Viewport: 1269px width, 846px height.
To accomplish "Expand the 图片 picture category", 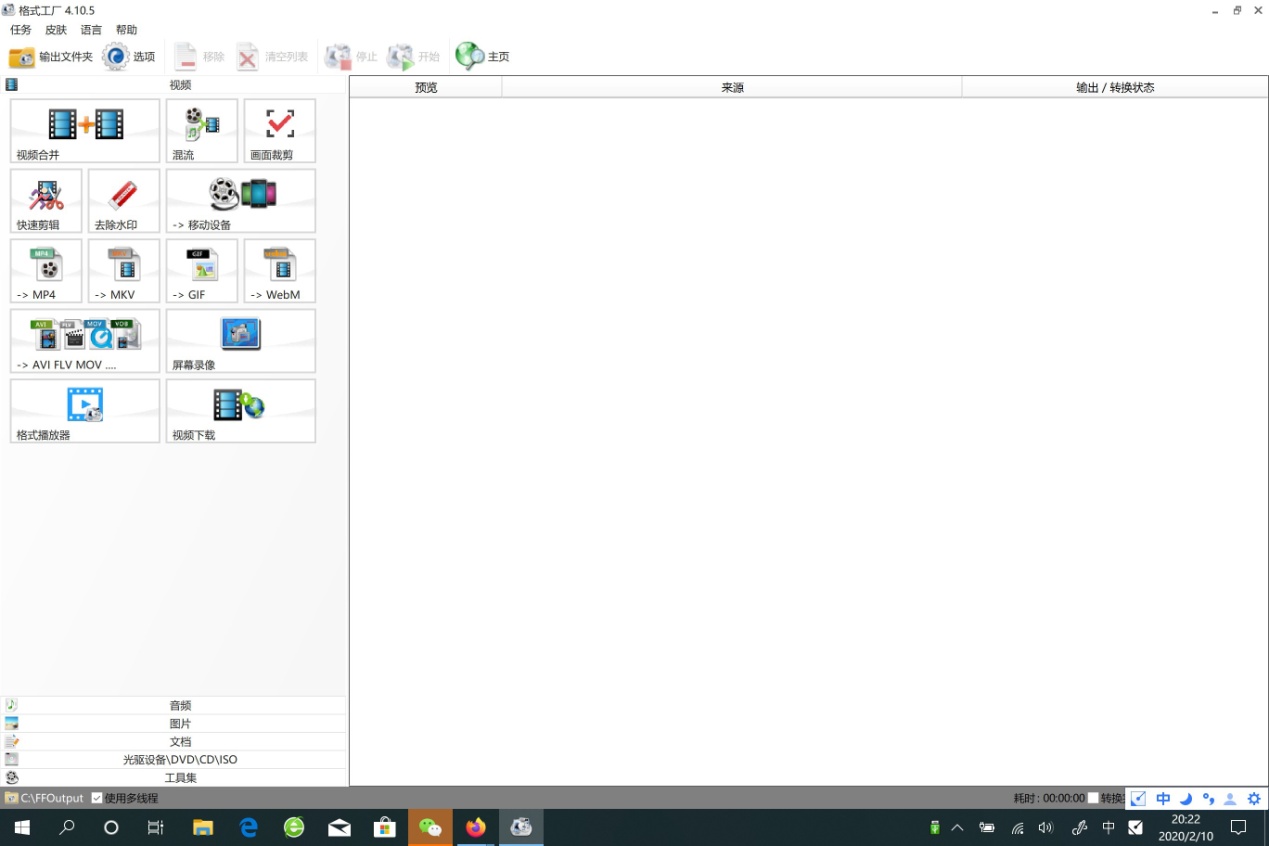I will 180,723.
